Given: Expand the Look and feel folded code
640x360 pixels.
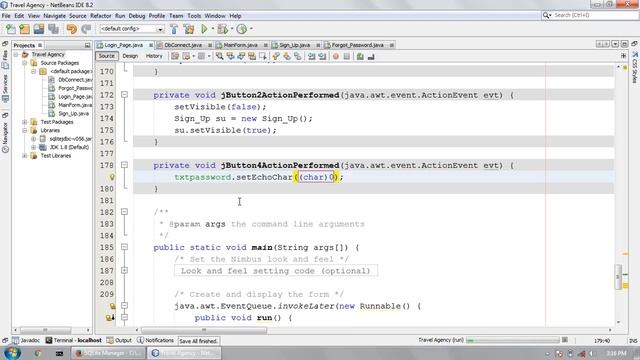Looking at the screenshot, I should (124, 270).
